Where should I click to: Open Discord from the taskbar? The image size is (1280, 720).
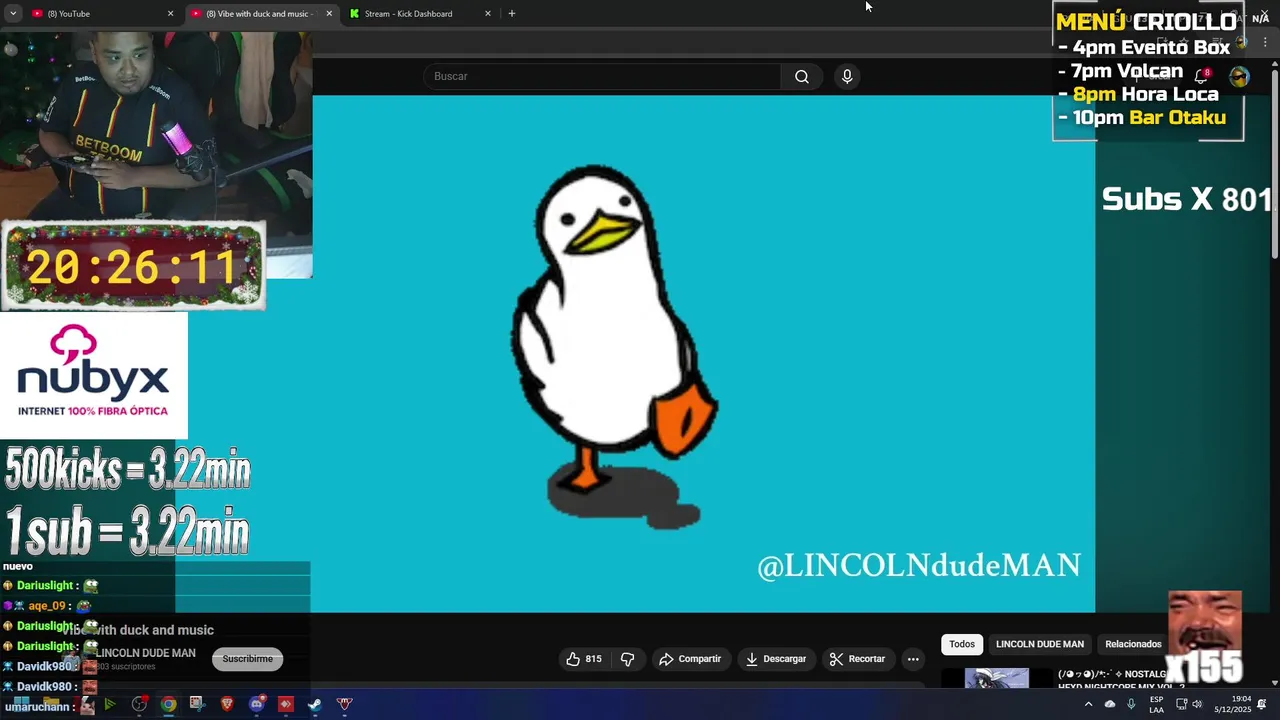[257, 705]
